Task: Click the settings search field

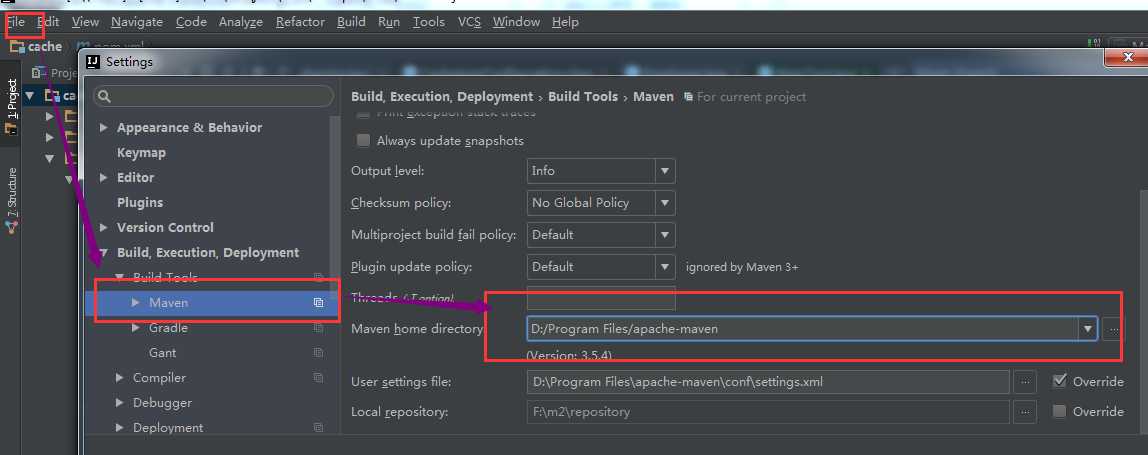Action: (214, 96)
